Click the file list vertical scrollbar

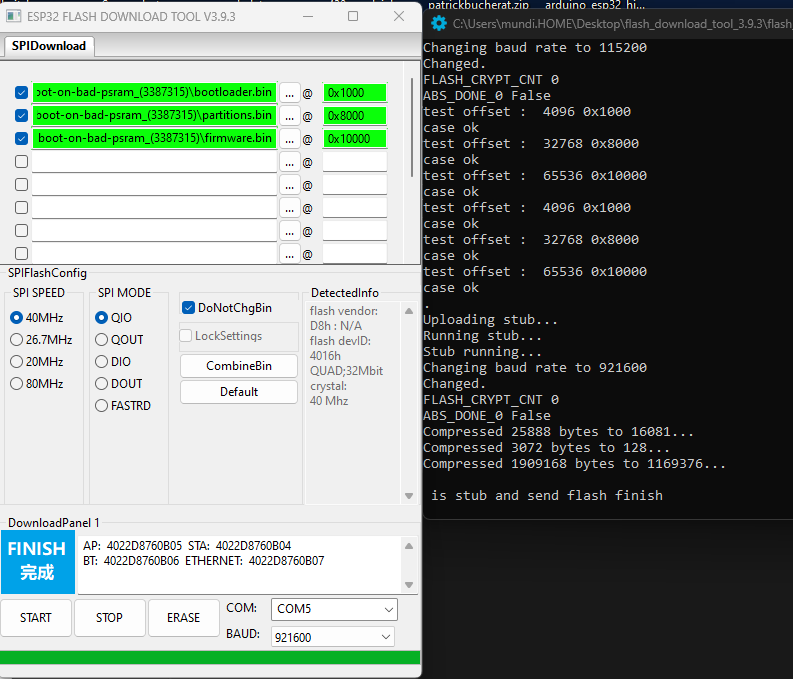tap(412, 126)
